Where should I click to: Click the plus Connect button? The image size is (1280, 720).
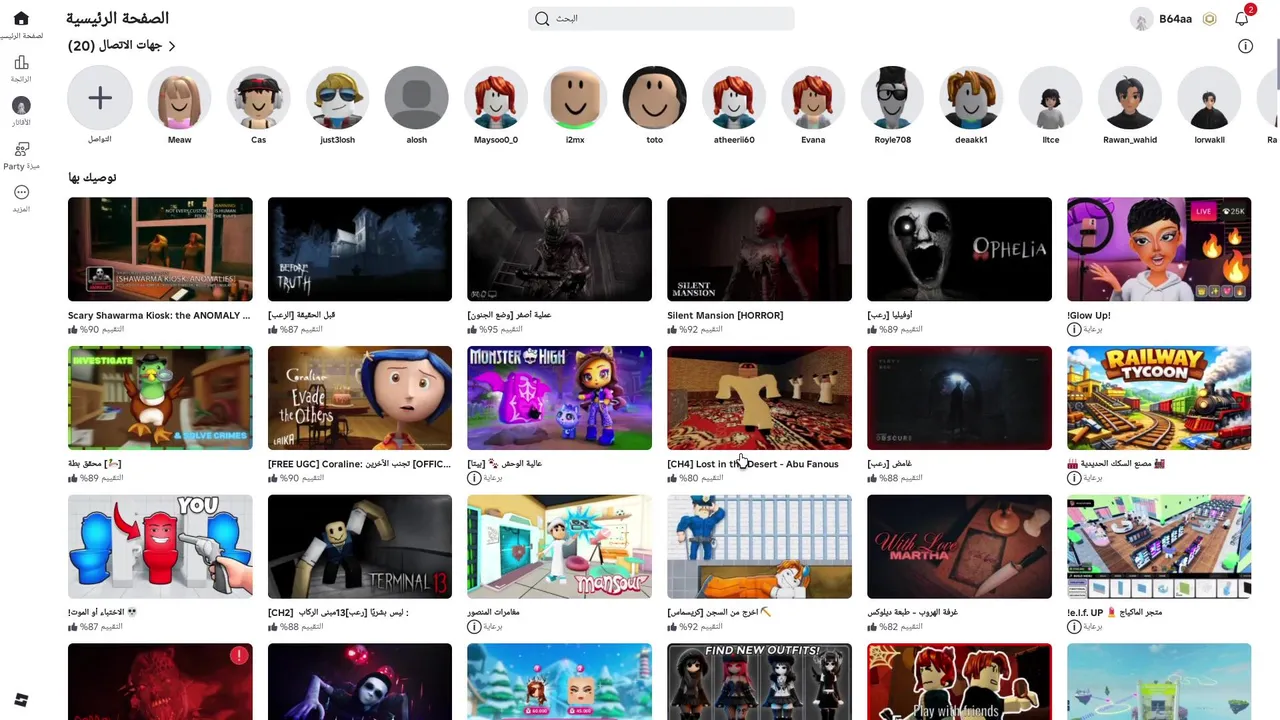pyautogui.click(x=100, y=97)
